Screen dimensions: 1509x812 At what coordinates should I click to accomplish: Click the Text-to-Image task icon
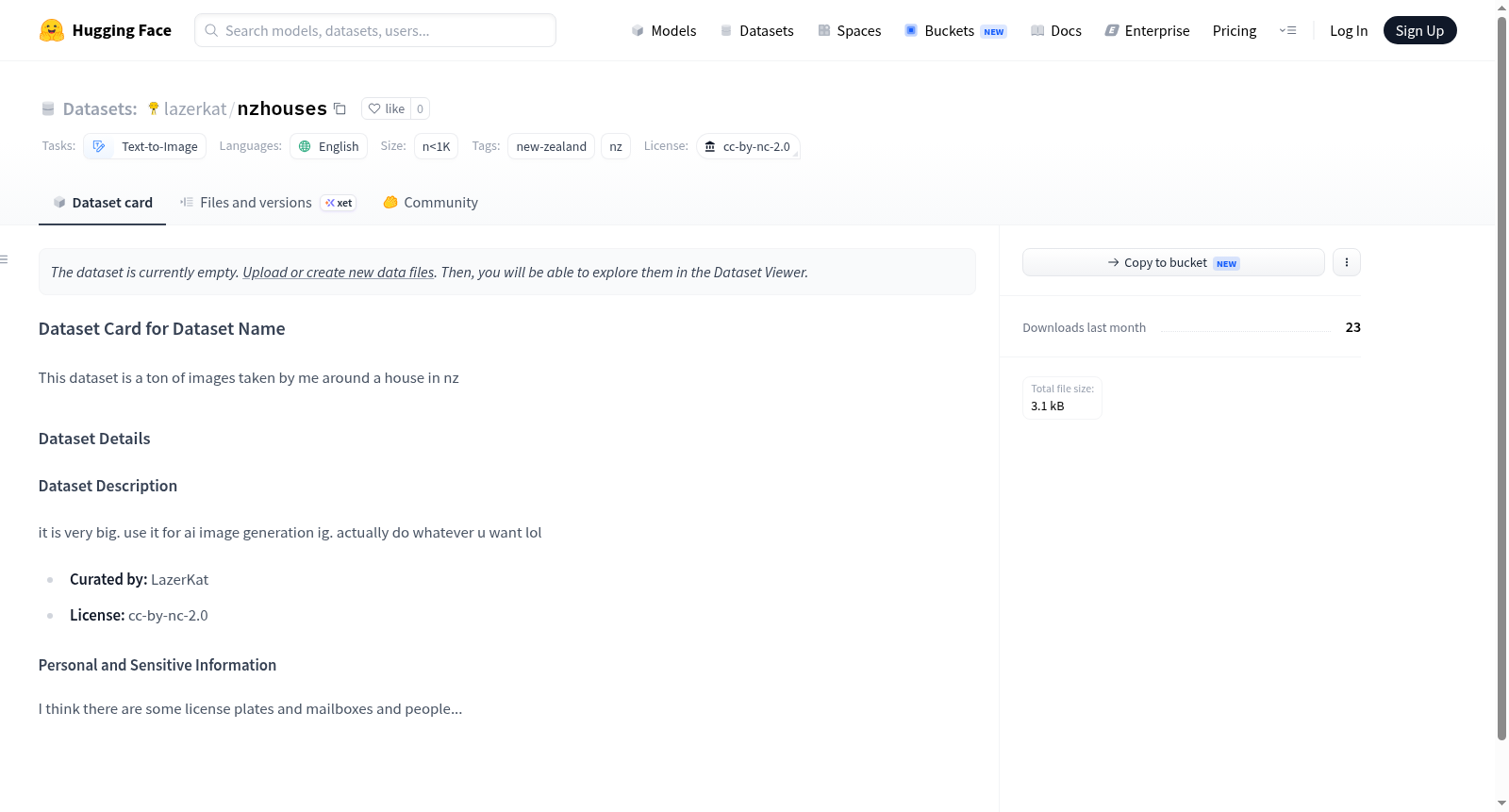99,146
